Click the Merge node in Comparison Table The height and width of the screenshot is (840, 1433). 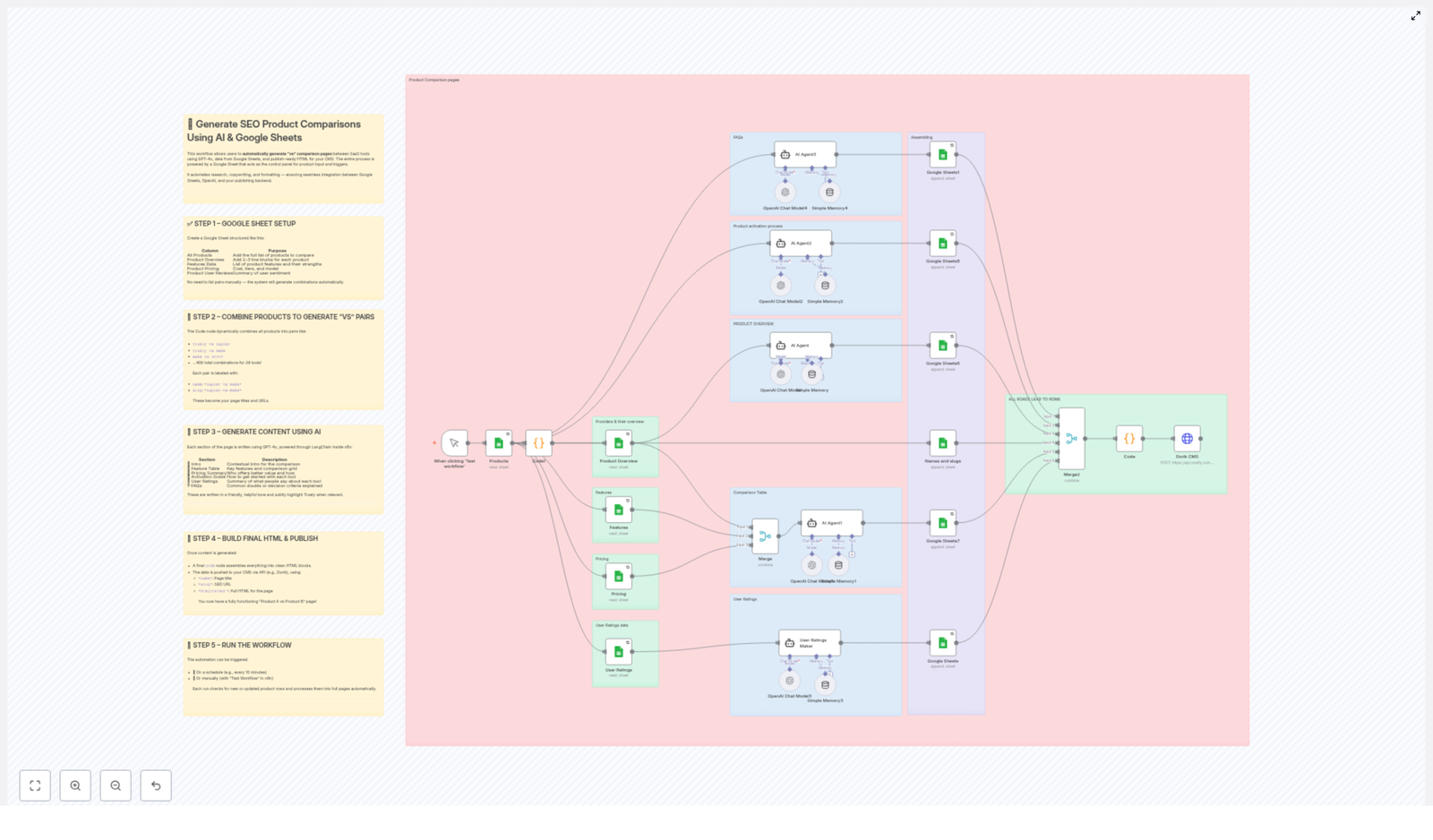pyautogui.click(x=765, y=536)
